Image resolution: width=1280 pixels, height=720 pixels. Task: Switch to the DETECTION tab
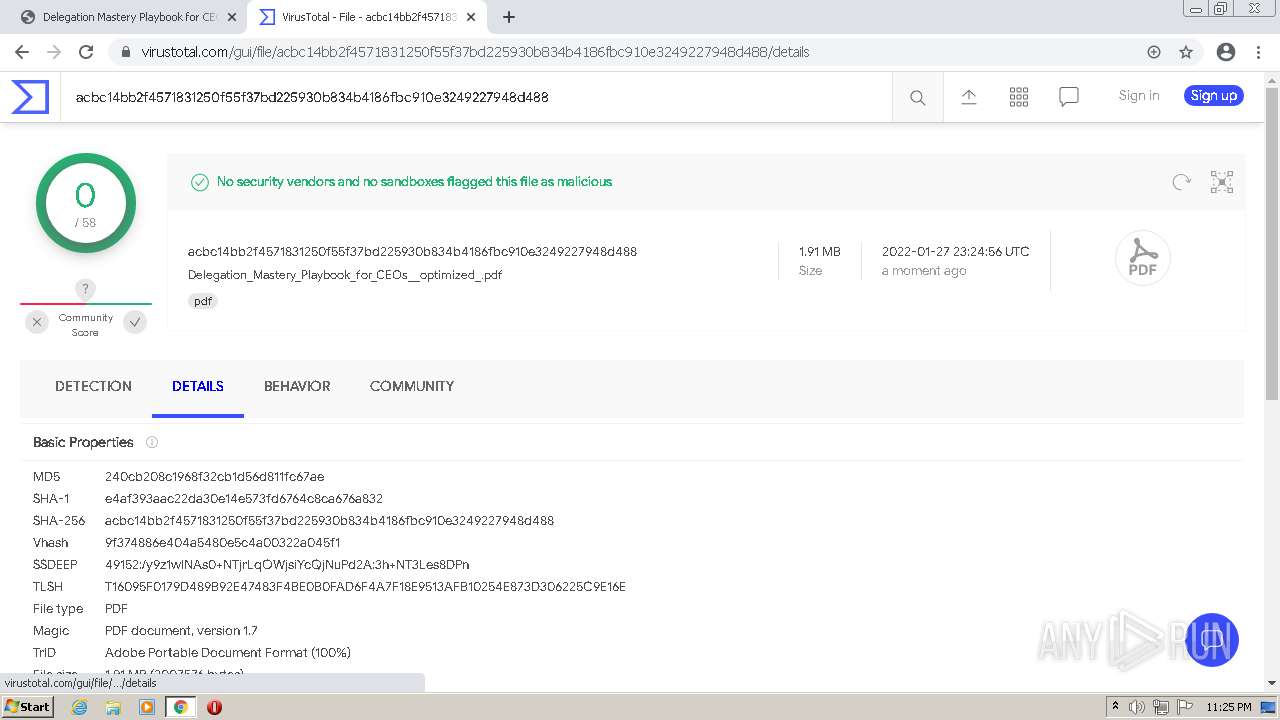(x=93, y=386)
